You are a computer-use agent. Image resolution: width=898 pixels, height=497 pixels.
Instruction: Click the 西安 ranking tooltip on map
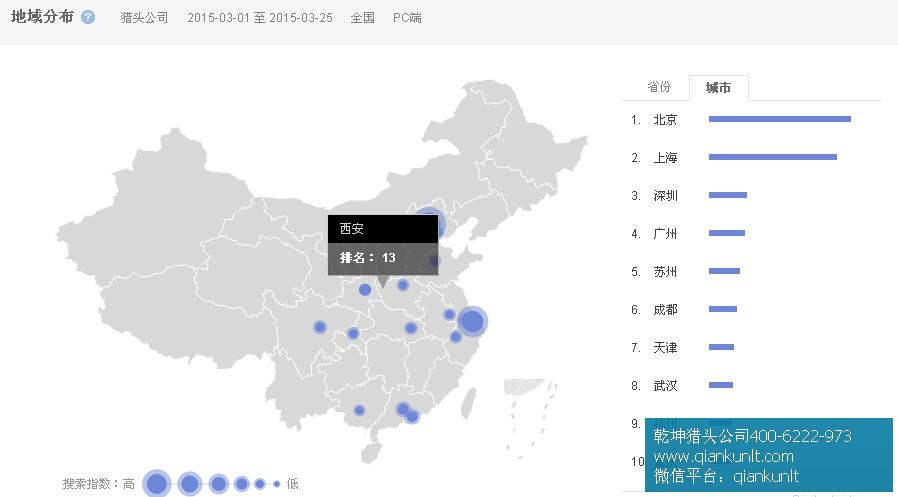tap(382, 243)
